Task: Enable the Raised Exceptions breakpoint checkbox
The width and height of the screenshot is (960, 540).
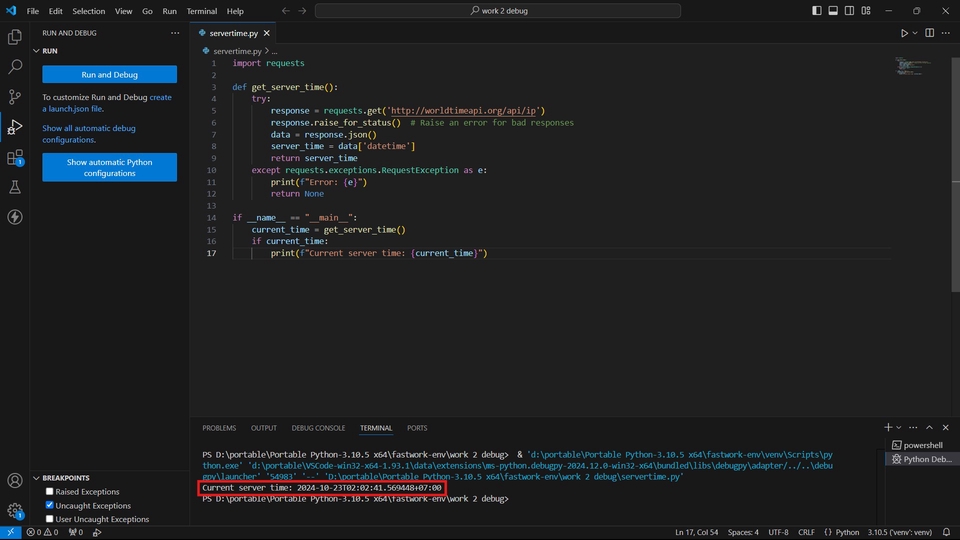Action: point(50,492)
